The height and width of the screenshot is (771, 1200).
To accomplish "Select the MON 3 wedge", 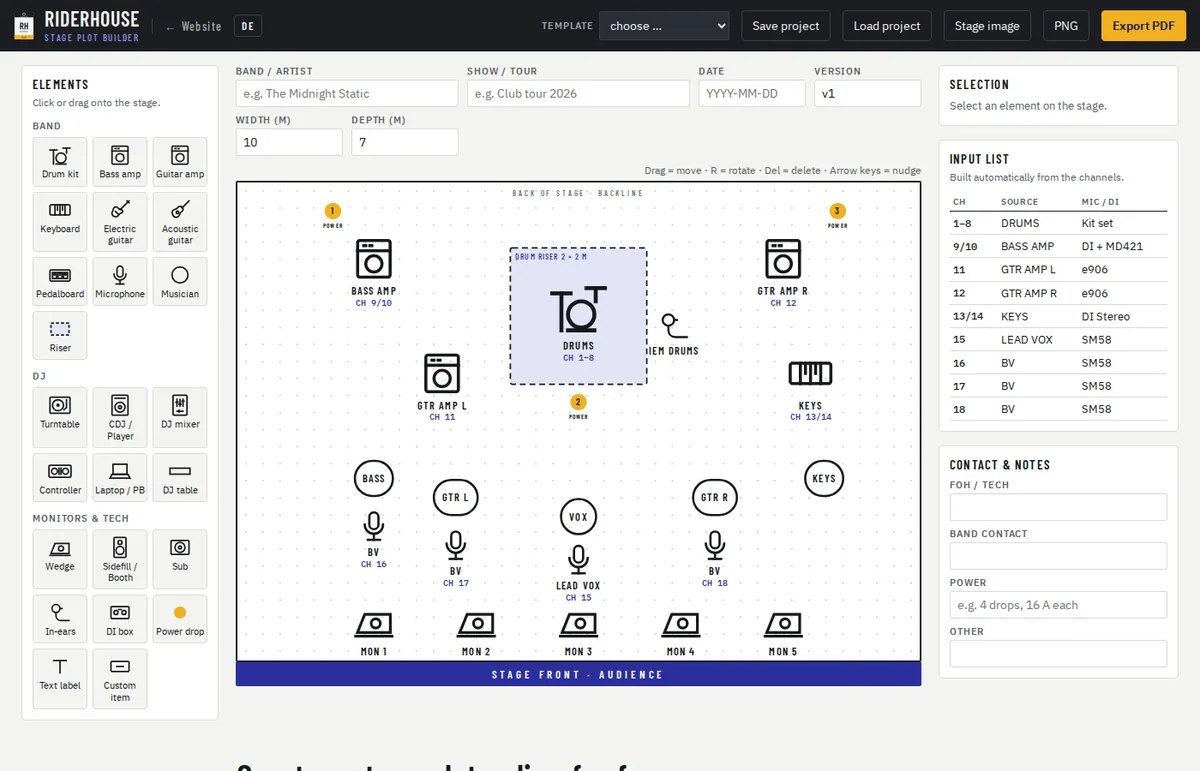I will (578, 625).
